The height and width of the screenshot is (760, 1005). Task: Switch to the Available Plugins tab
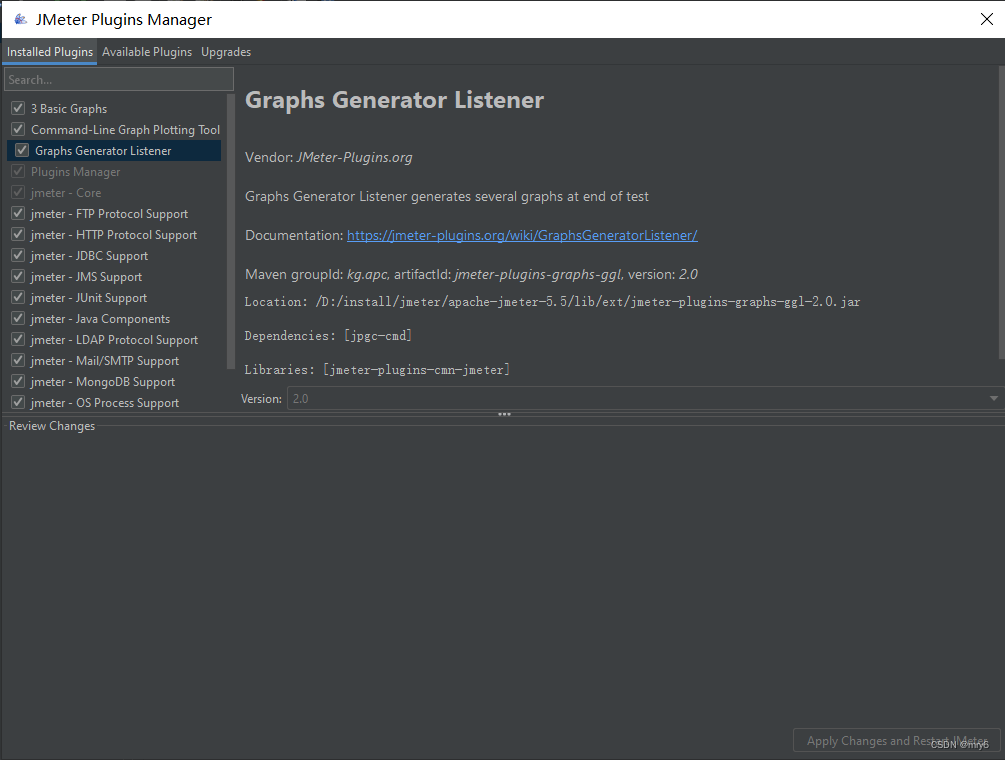(147, 52)
